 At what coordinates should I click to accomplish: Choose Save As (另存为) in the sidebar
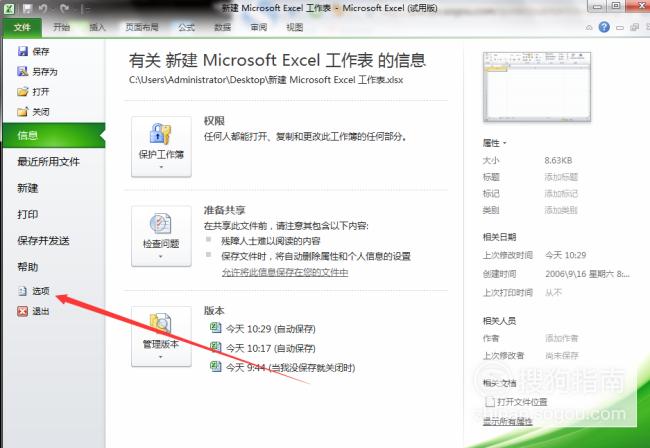[x=37, y=72]
